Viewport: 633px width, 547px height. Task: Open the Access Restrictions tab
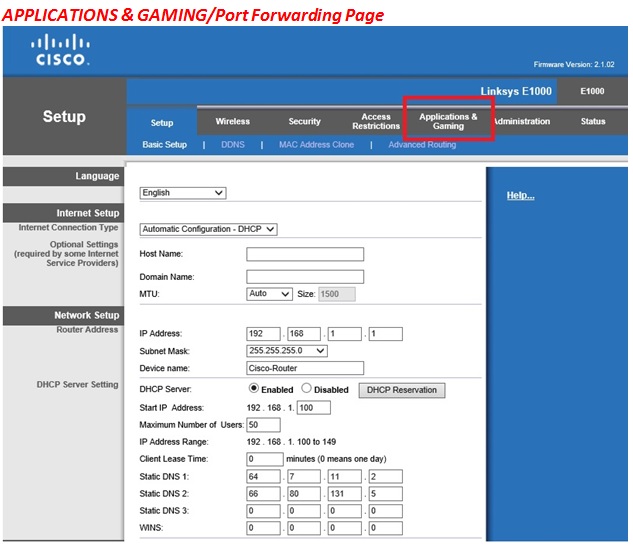pos(376,122)
